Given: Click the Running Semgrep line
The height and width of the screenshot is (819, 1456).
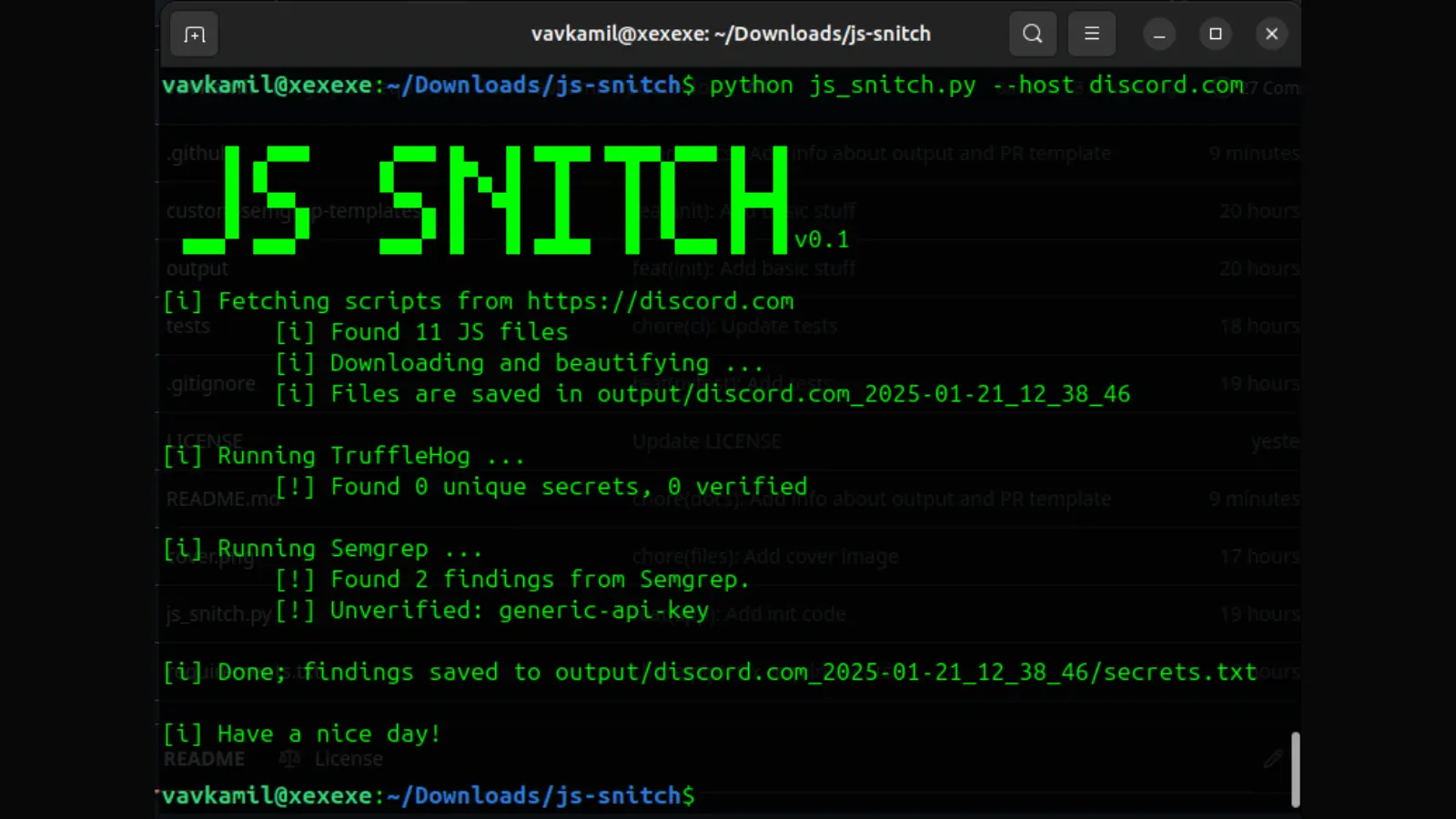Looking at the screenshot, I should tap(323, 549).
